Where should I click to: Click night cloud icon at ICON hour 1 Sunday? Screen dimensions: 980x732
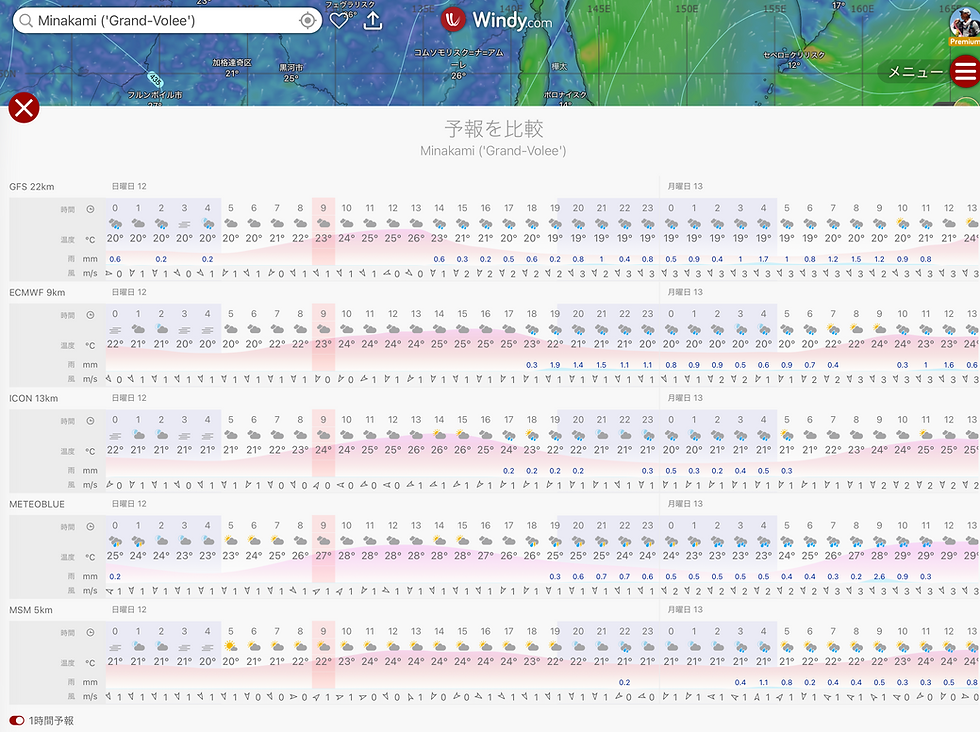point(138,435)
